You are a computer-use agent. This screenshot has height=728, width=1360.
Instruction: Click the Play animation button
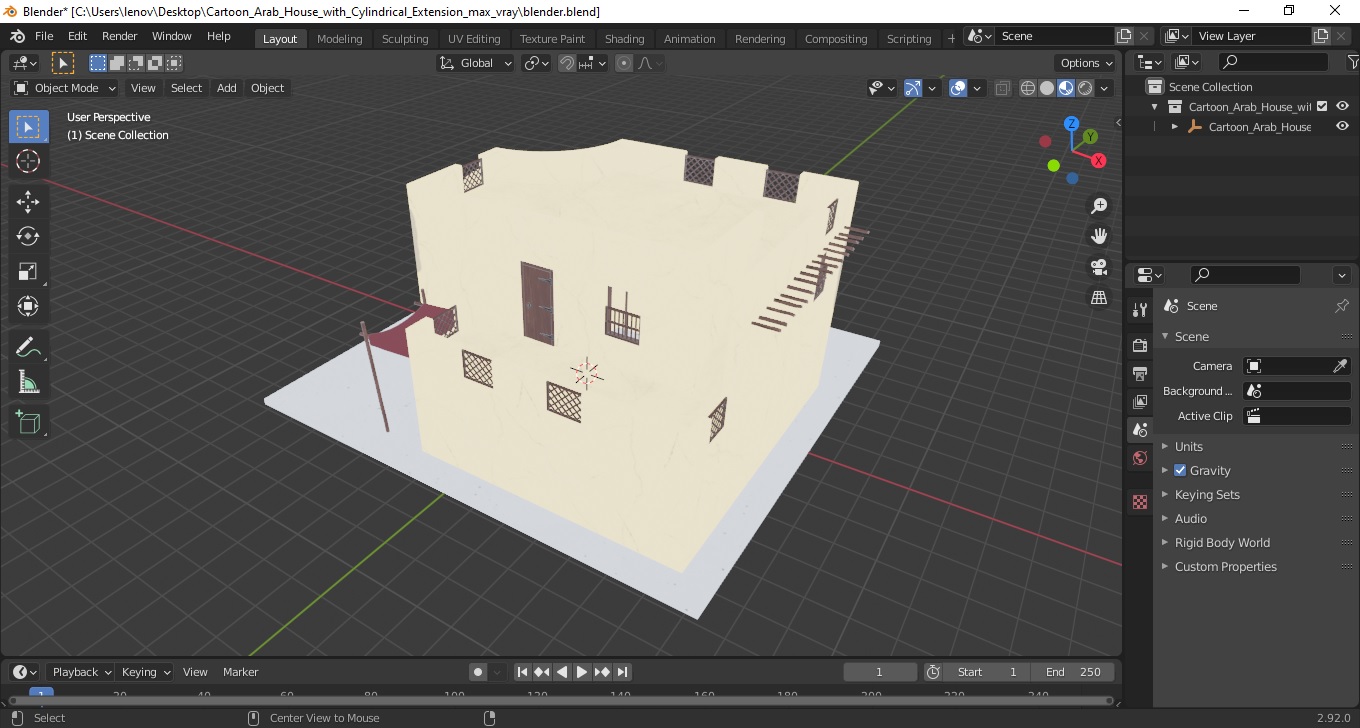[x=582, y=672]
